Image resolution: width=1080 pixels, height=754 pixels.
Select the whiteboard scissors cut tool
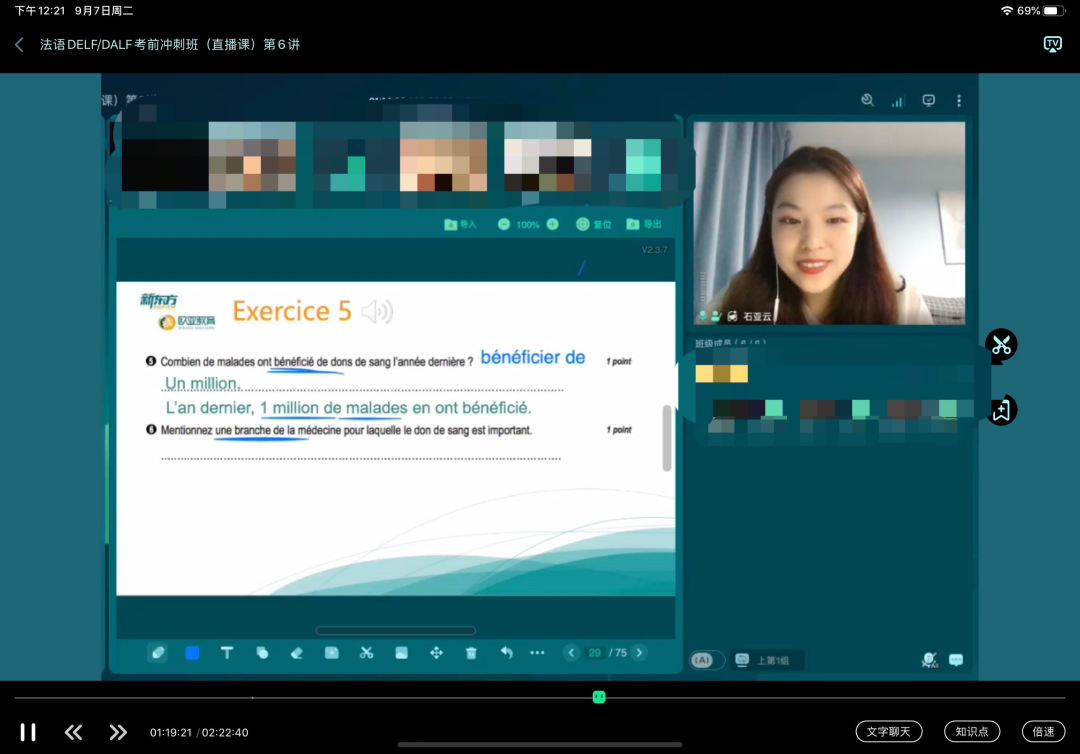pos(366,653)
